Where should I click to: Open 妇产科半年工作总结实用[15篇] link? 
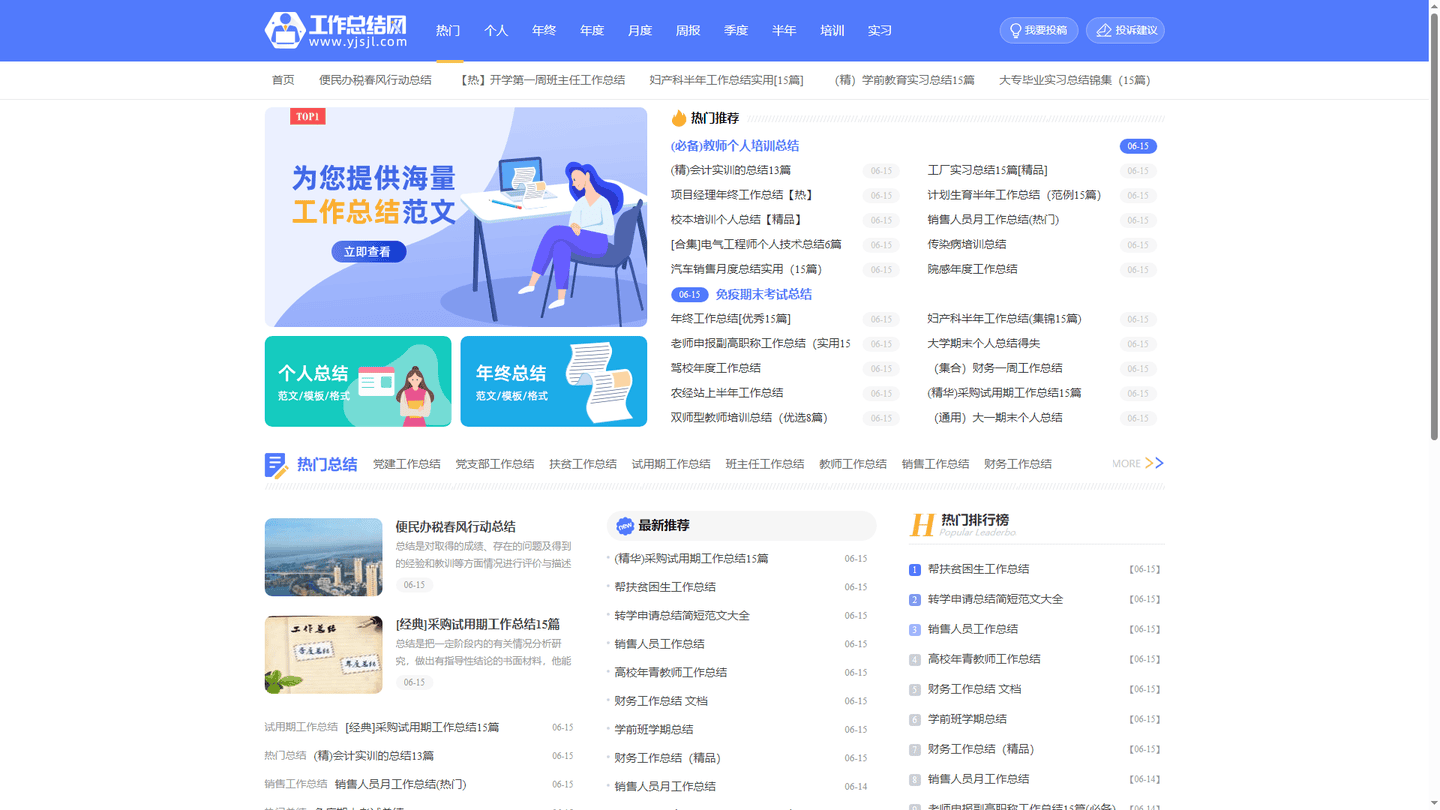[726, 80]
